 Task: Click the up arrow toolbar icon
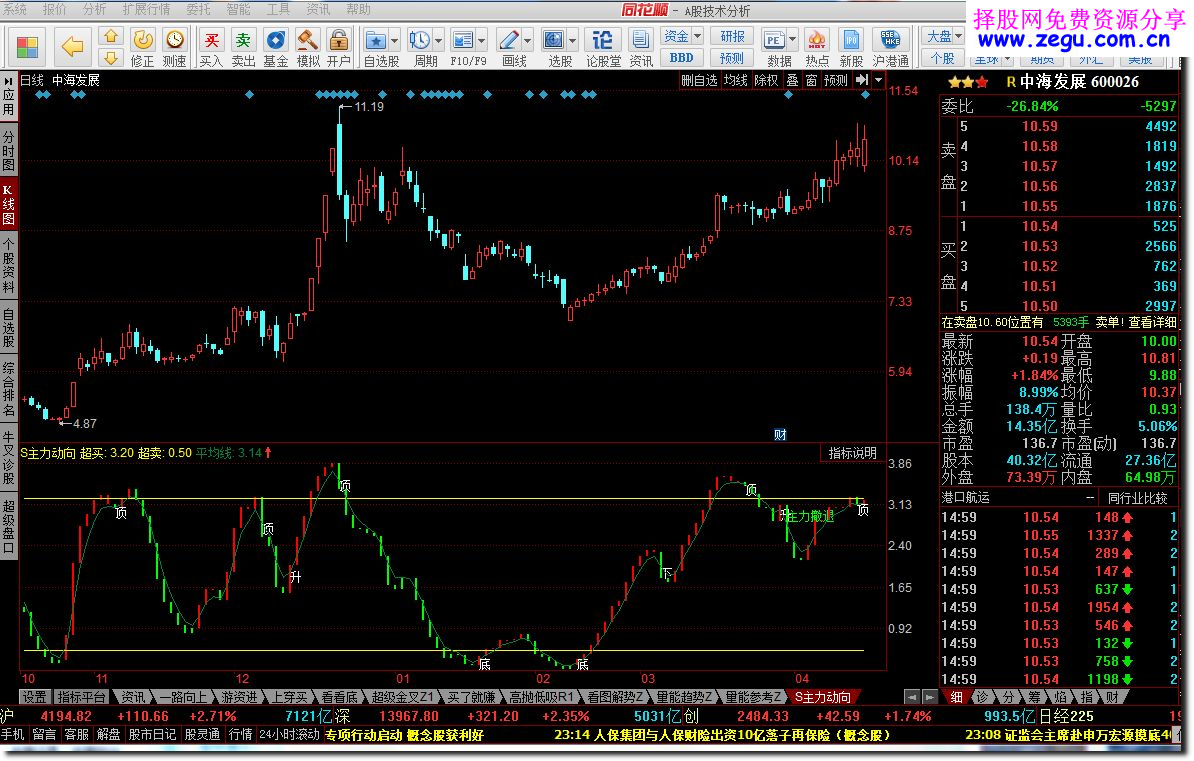pos(111,37)
